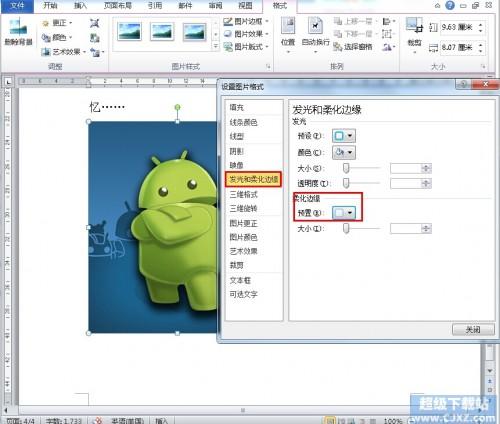Viewport: 500px width, 424px height.
Task: Click the soft edges size spinner
Action: click(411, 228)
